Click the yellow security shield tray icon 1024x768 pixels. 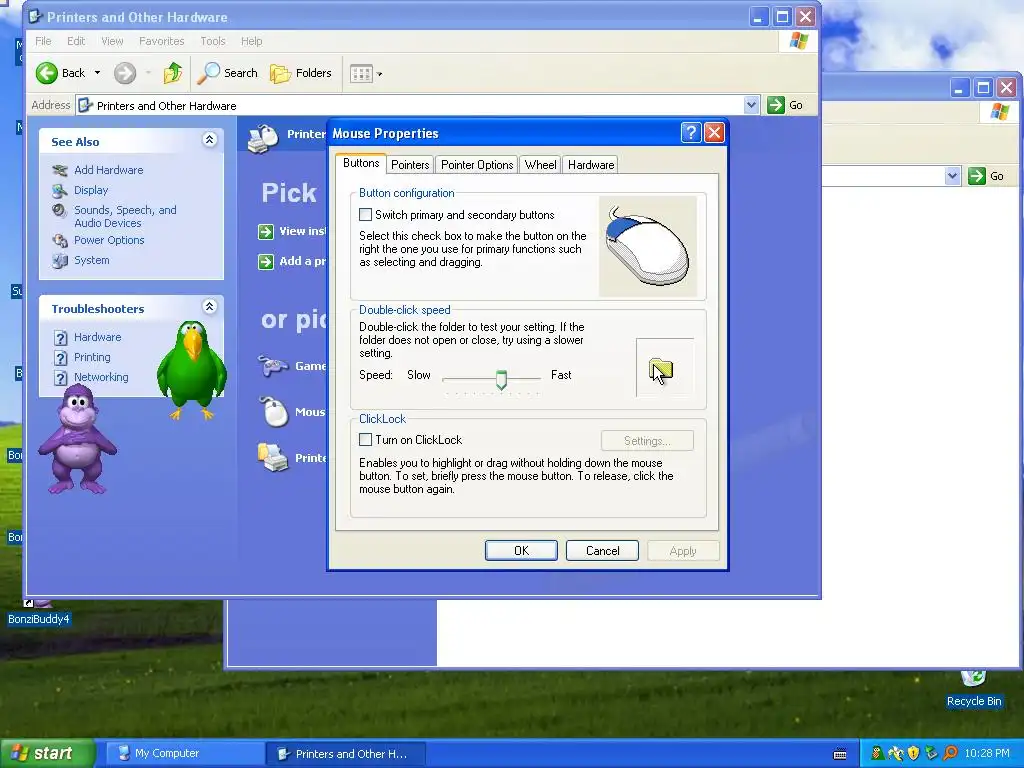[914, 754]
